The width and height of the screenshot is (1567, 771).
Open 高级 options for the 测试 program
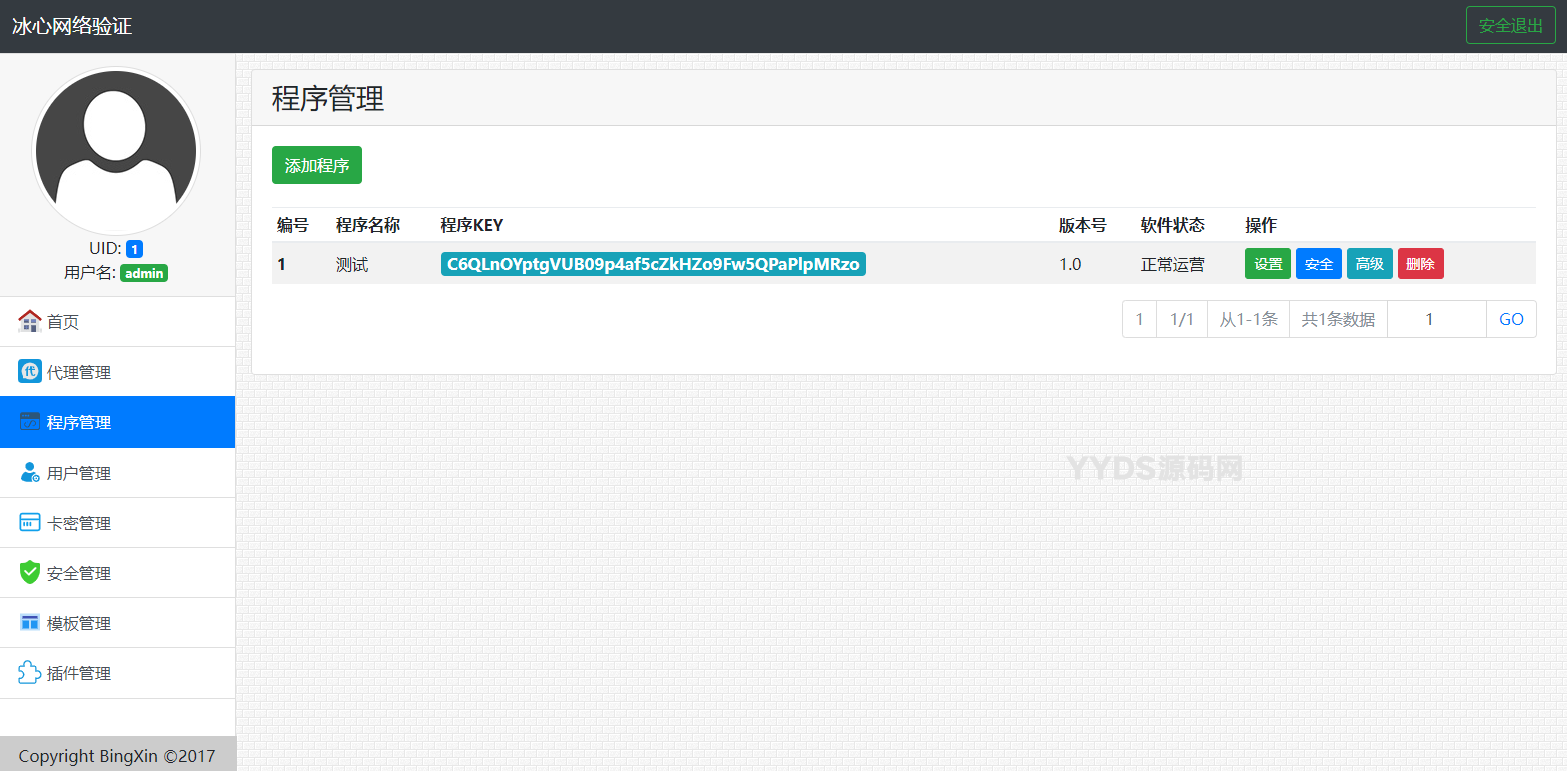click(x=1369, y=264)
